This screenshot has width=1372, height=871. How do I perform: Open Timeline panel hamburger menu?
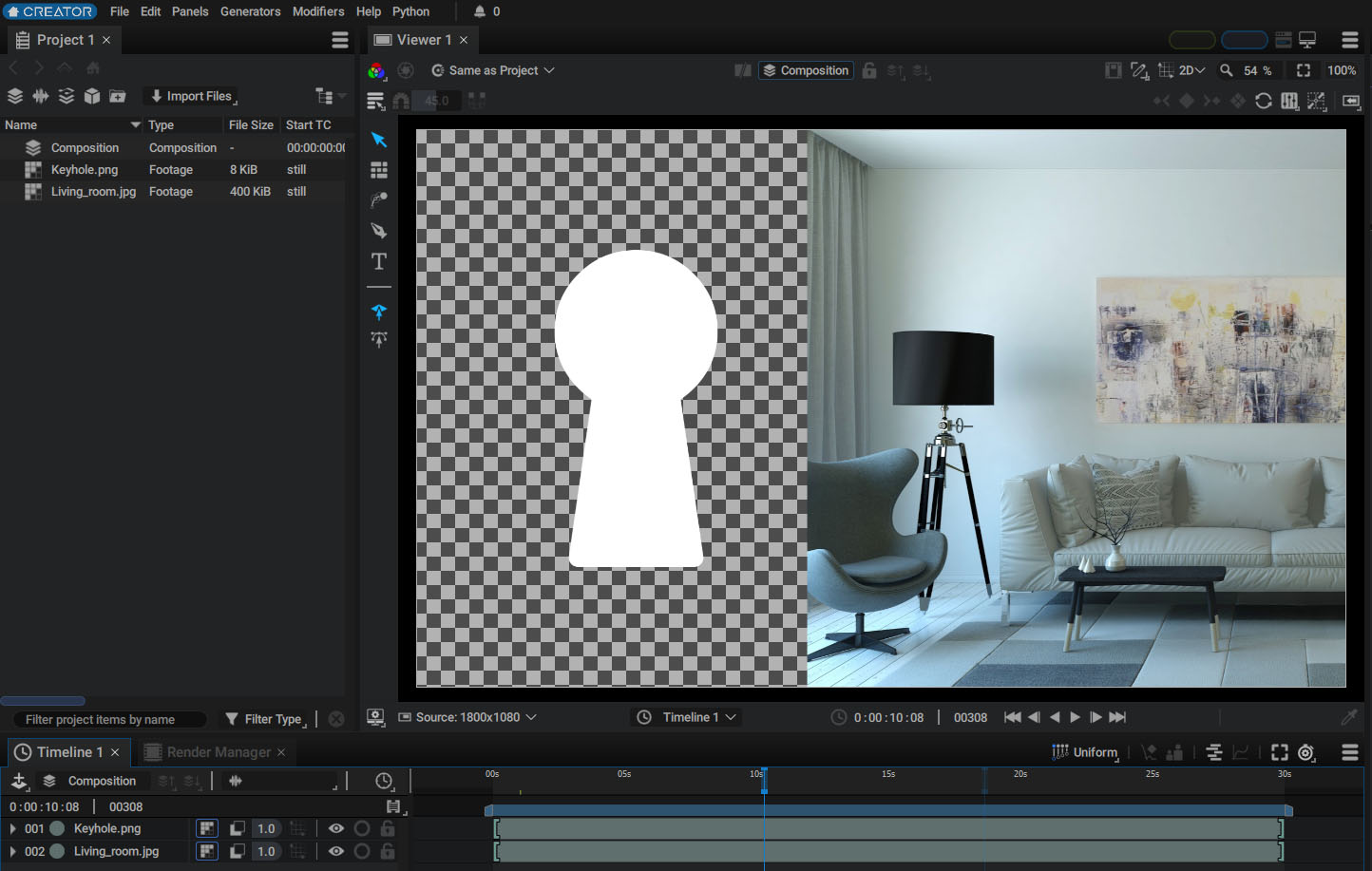coord(1350,752)
